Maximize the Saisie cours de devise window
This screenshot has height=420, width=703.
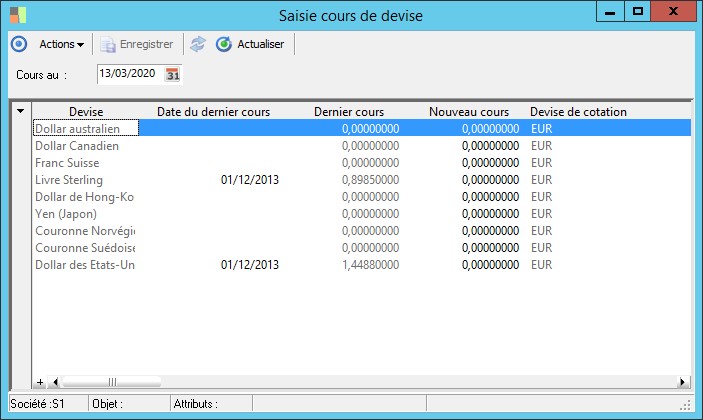638,12
